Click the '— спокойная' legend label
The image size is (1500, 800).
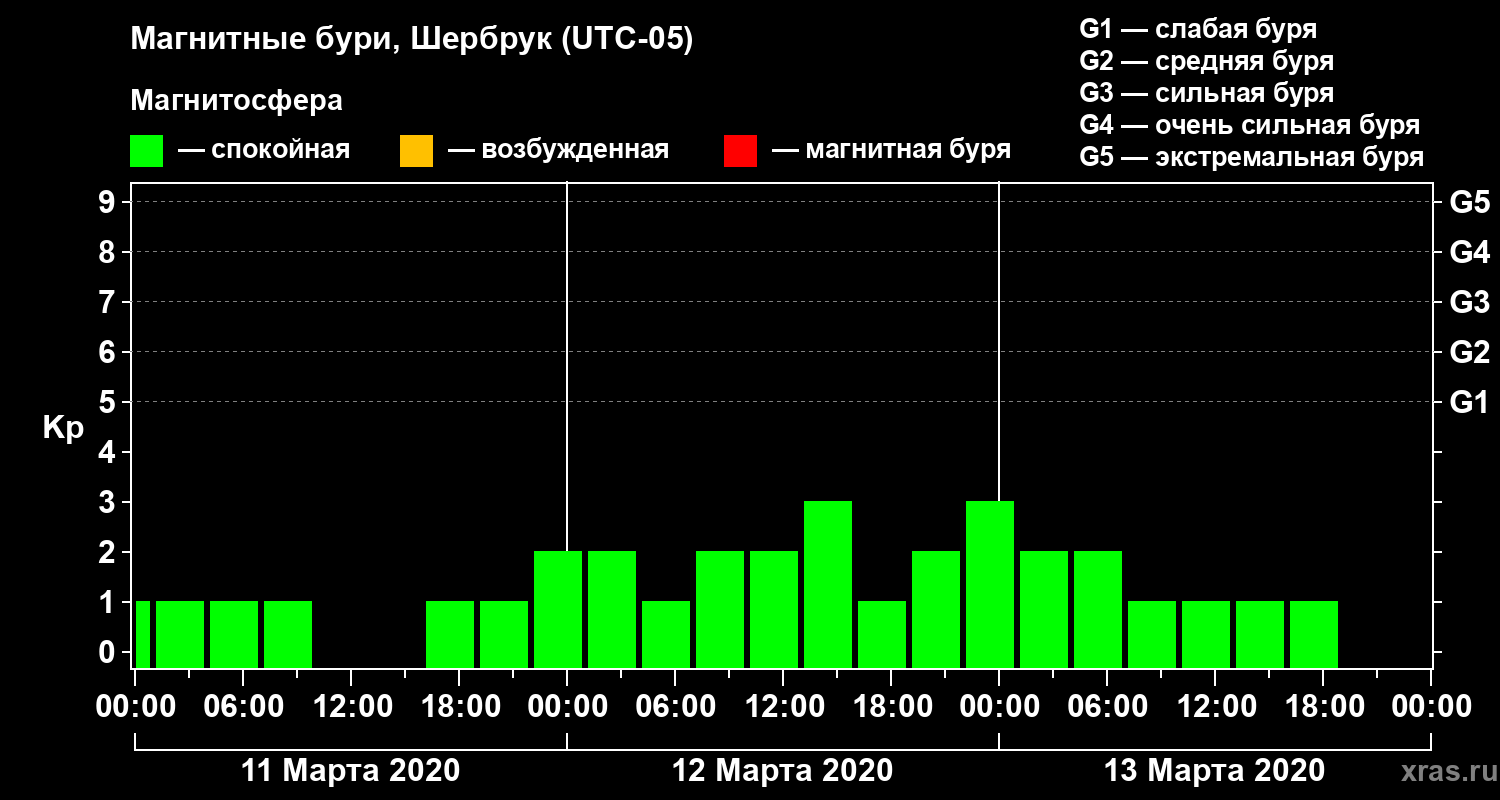(x=264, y=151)
